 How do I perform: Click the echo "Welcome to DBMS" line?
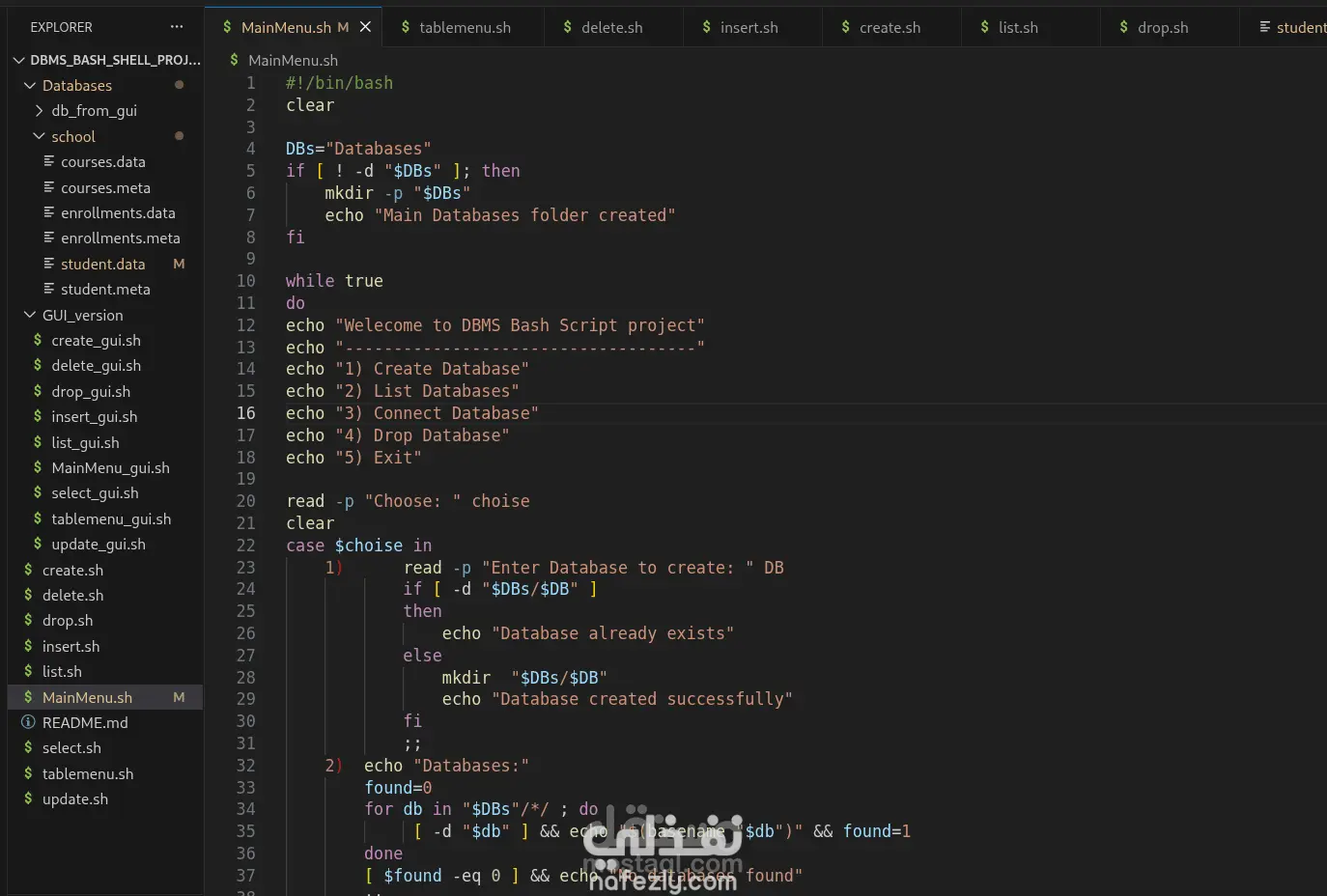point(495,325)
